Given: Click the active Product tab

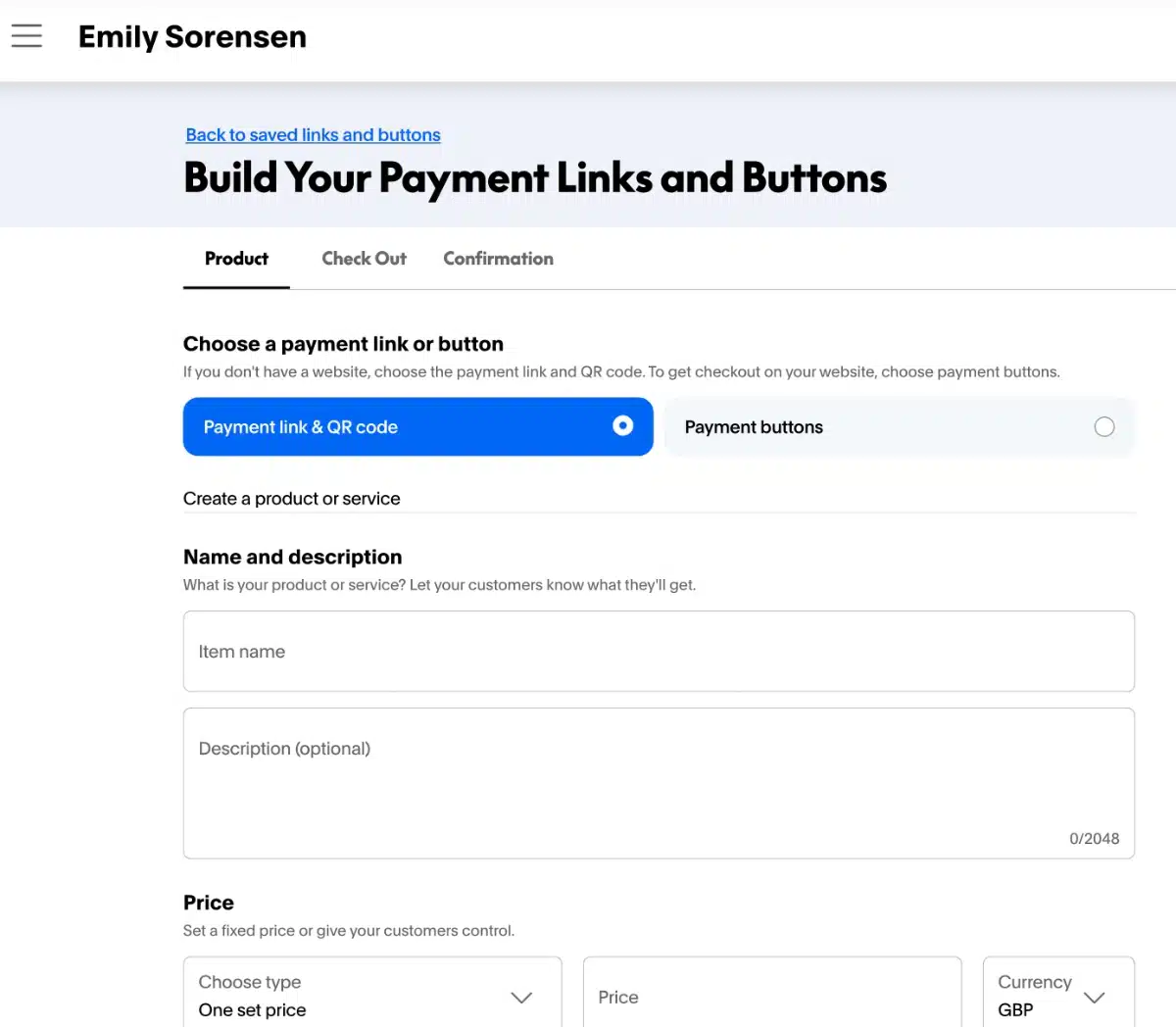Looking at the screenshot, I should click(x=235, y=258).
